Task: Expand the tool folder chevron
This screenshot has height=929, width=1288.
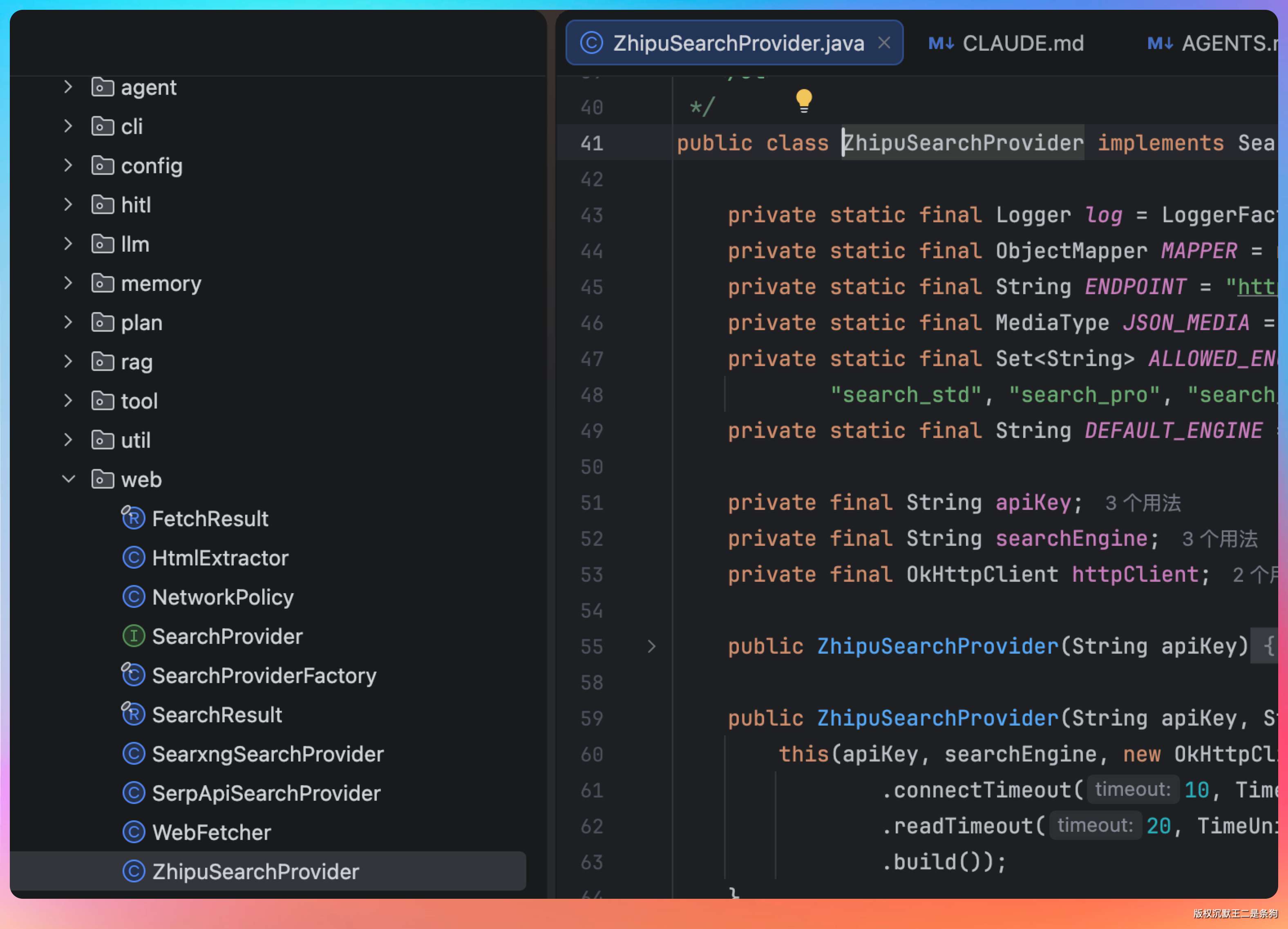Action: click(68, 401)
